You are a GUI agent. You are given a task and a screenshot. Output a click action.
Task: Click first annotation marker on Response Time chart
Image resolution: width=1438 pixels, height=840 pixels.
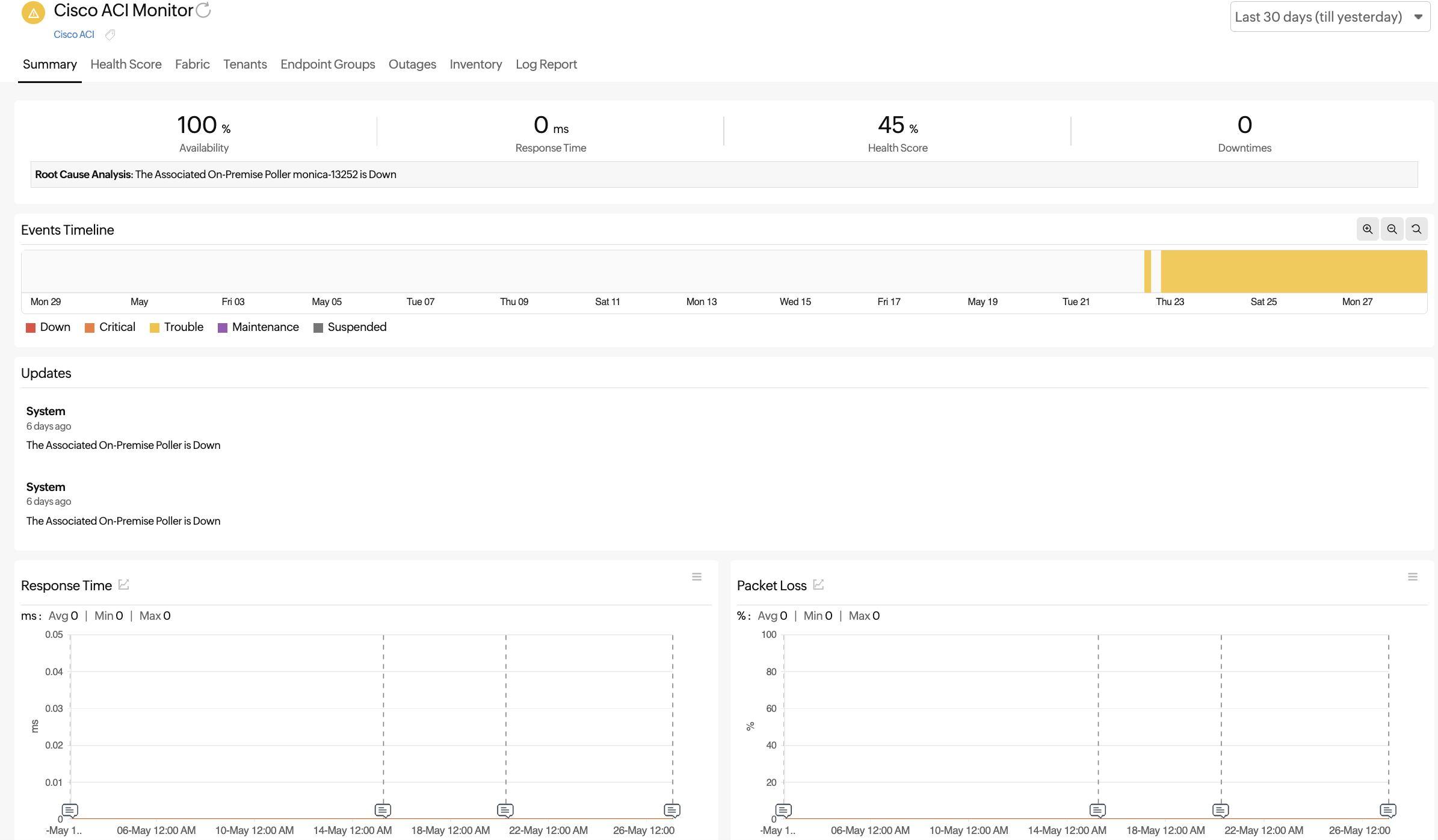click(x=70, y=810)
